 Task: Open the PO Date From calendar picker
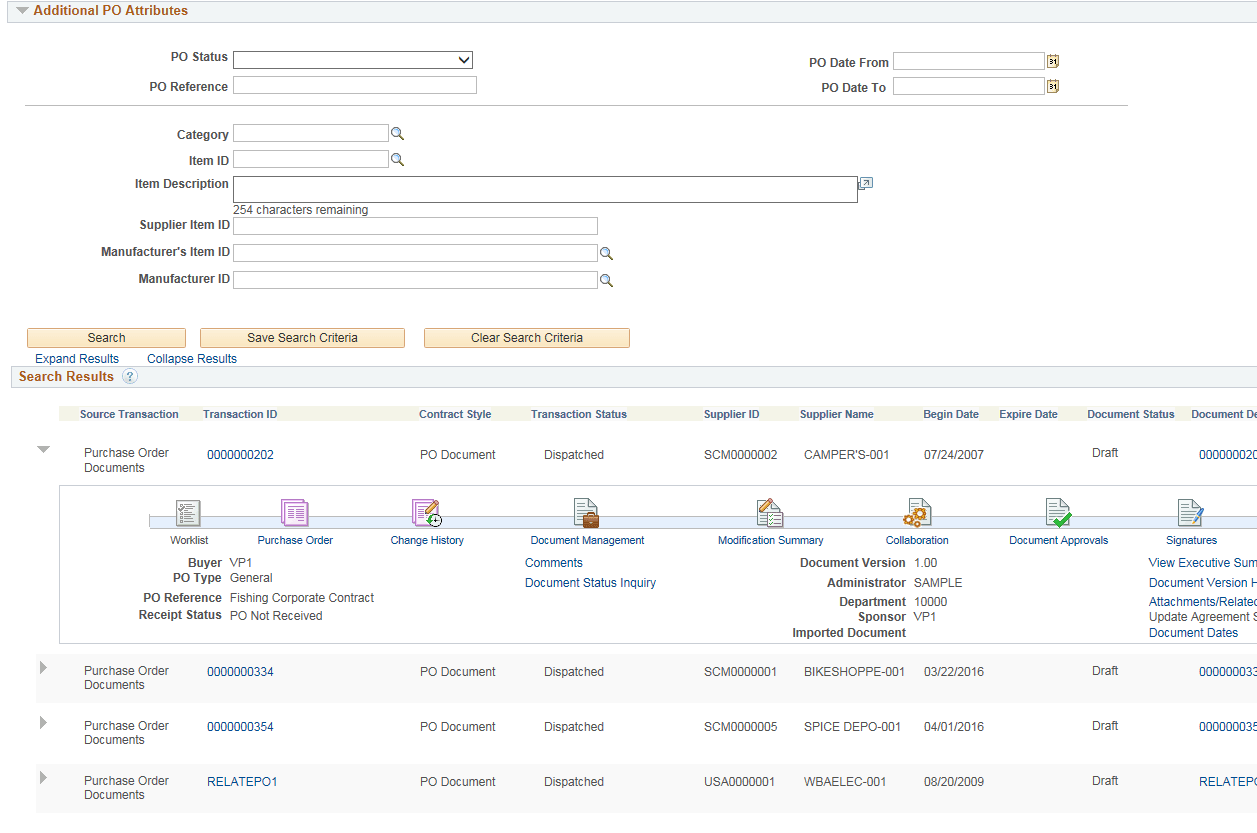pos(1052,61)
